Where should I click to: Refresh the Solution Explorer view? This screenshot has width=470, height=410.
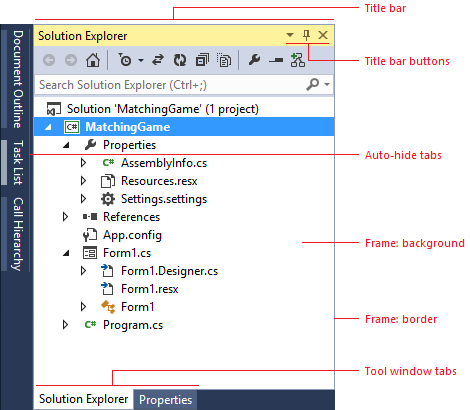coord(180,60)
